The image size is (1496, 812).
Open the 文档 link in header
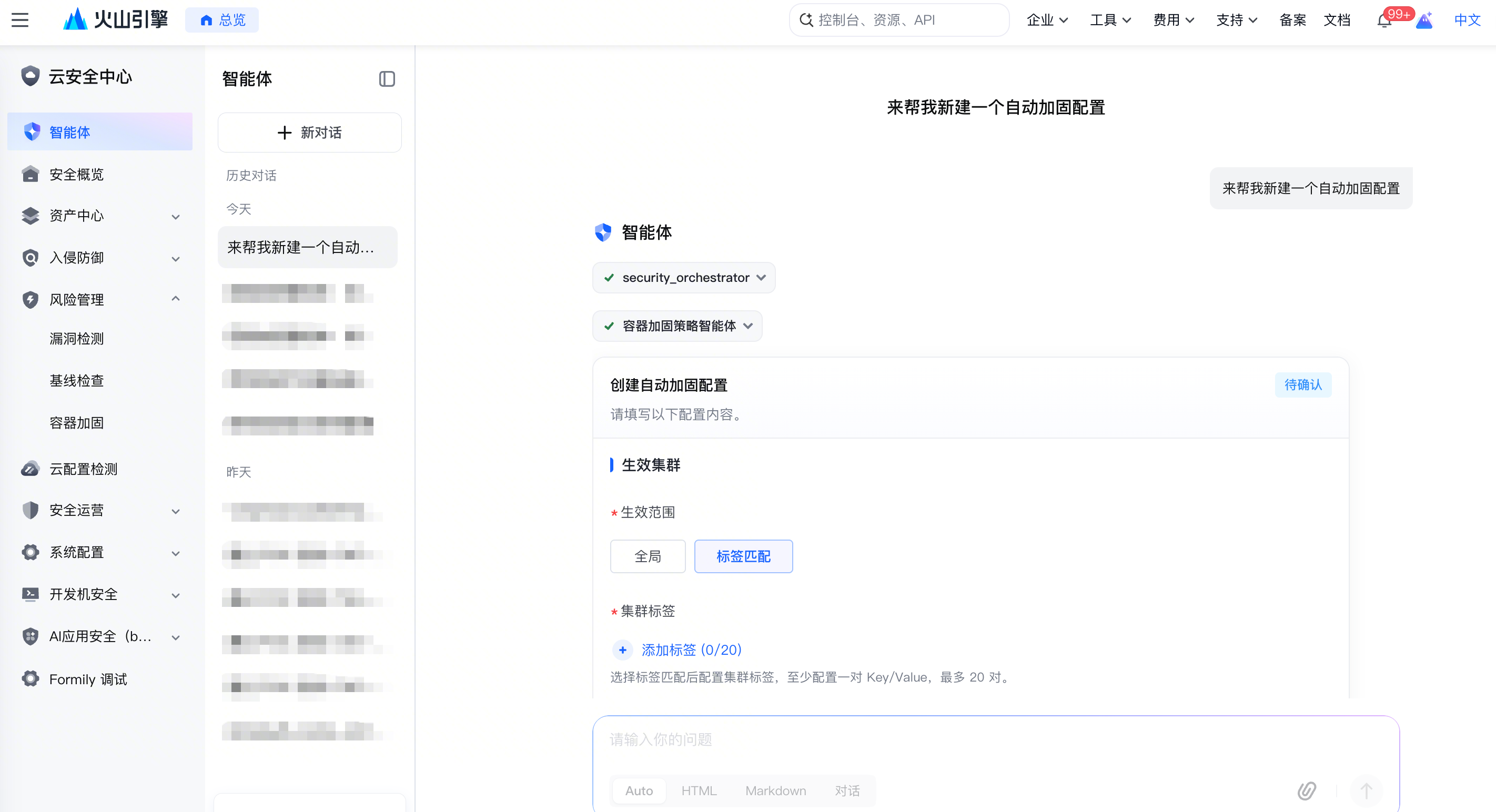pos(1337,21)
